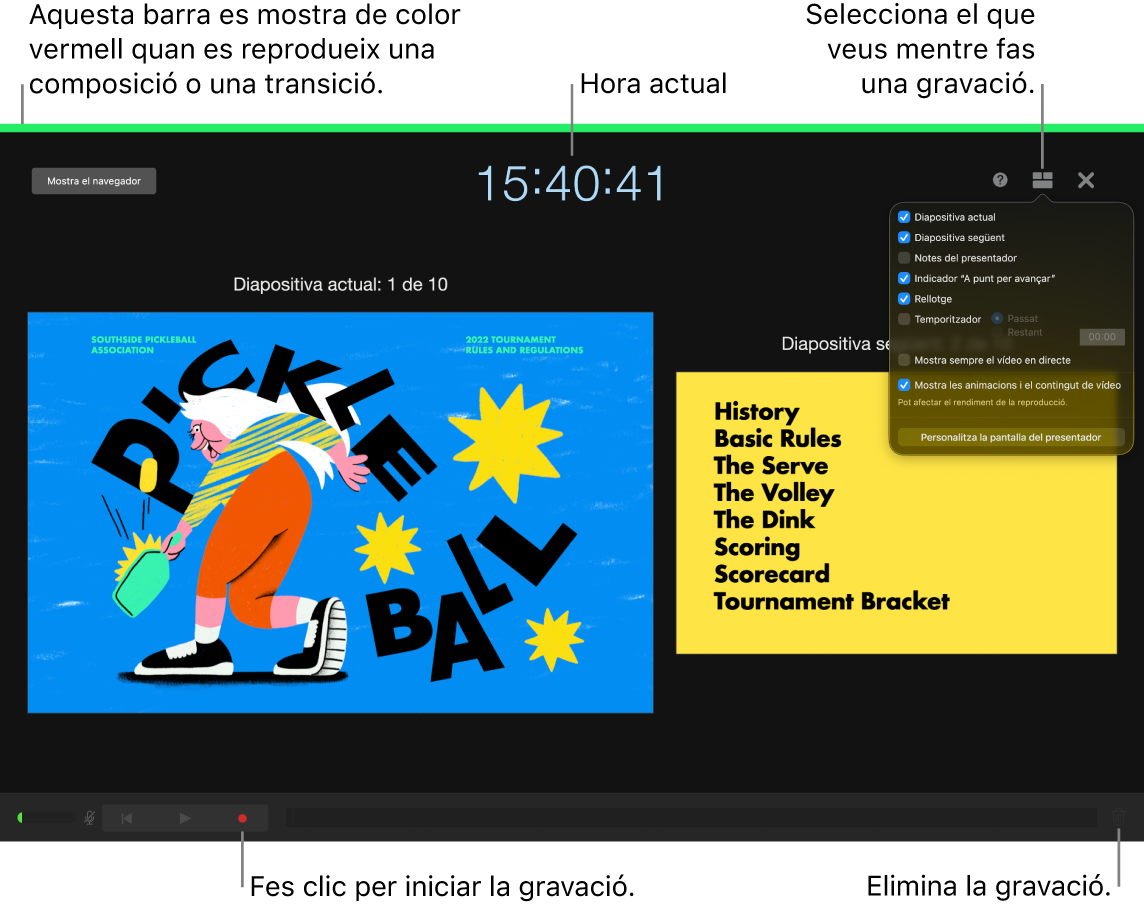1144x904 pixels.
Task: Click the play button in recording controls
Action: [x=185, y=819]
